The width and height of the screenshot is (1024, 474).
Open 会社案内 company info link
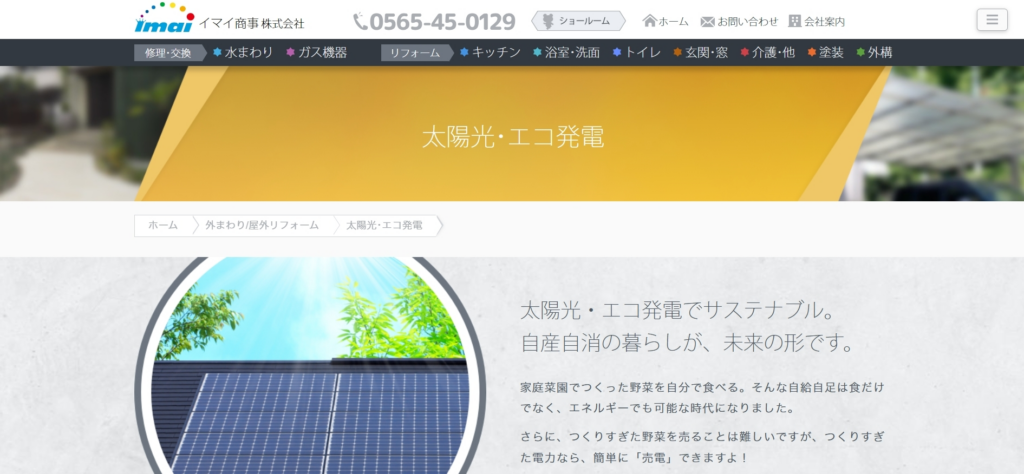pyautogui.click(x=824, y=22)
